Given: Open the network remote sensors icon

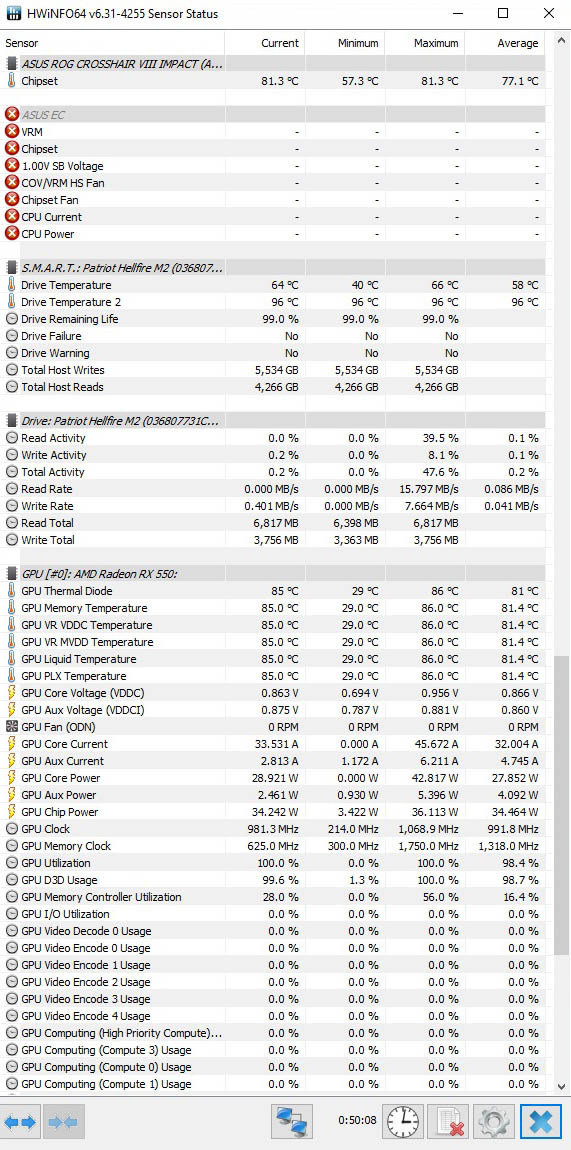Looking at the screenshot, I should coord(291,1122).
